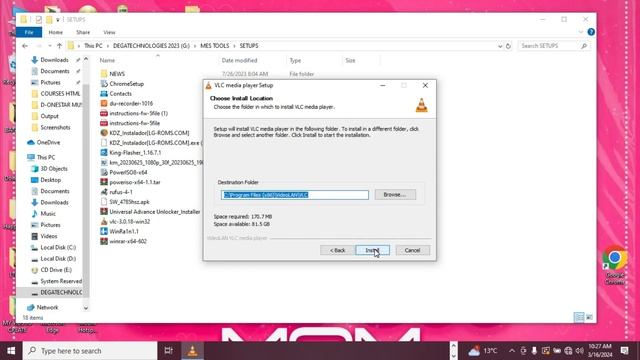Open Task View on taskbar

[168, 351]
